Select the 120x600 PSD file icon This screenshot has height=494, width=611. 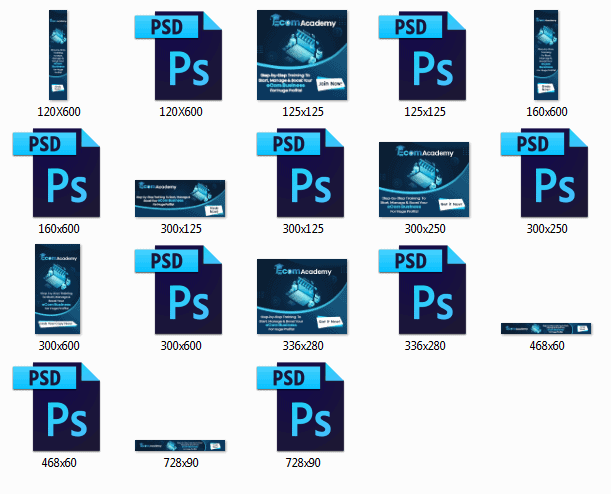click(180, 55)
